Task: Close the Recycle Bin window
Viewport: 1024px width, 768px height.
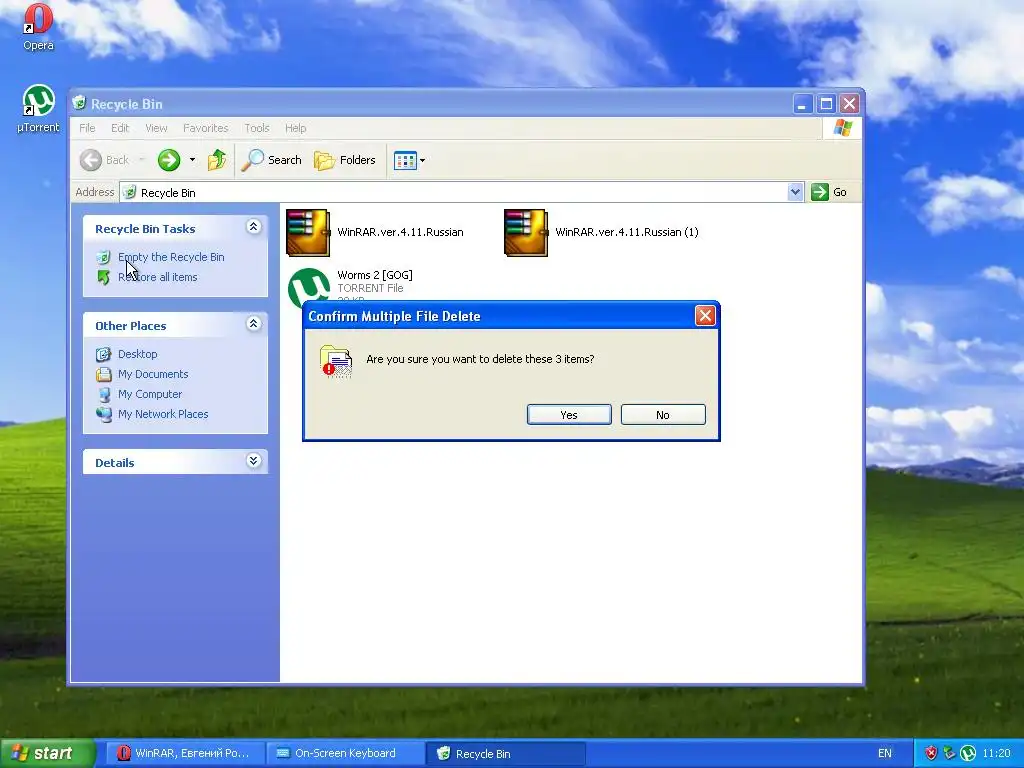Action: pyautogui.click(x=850, y=104)
